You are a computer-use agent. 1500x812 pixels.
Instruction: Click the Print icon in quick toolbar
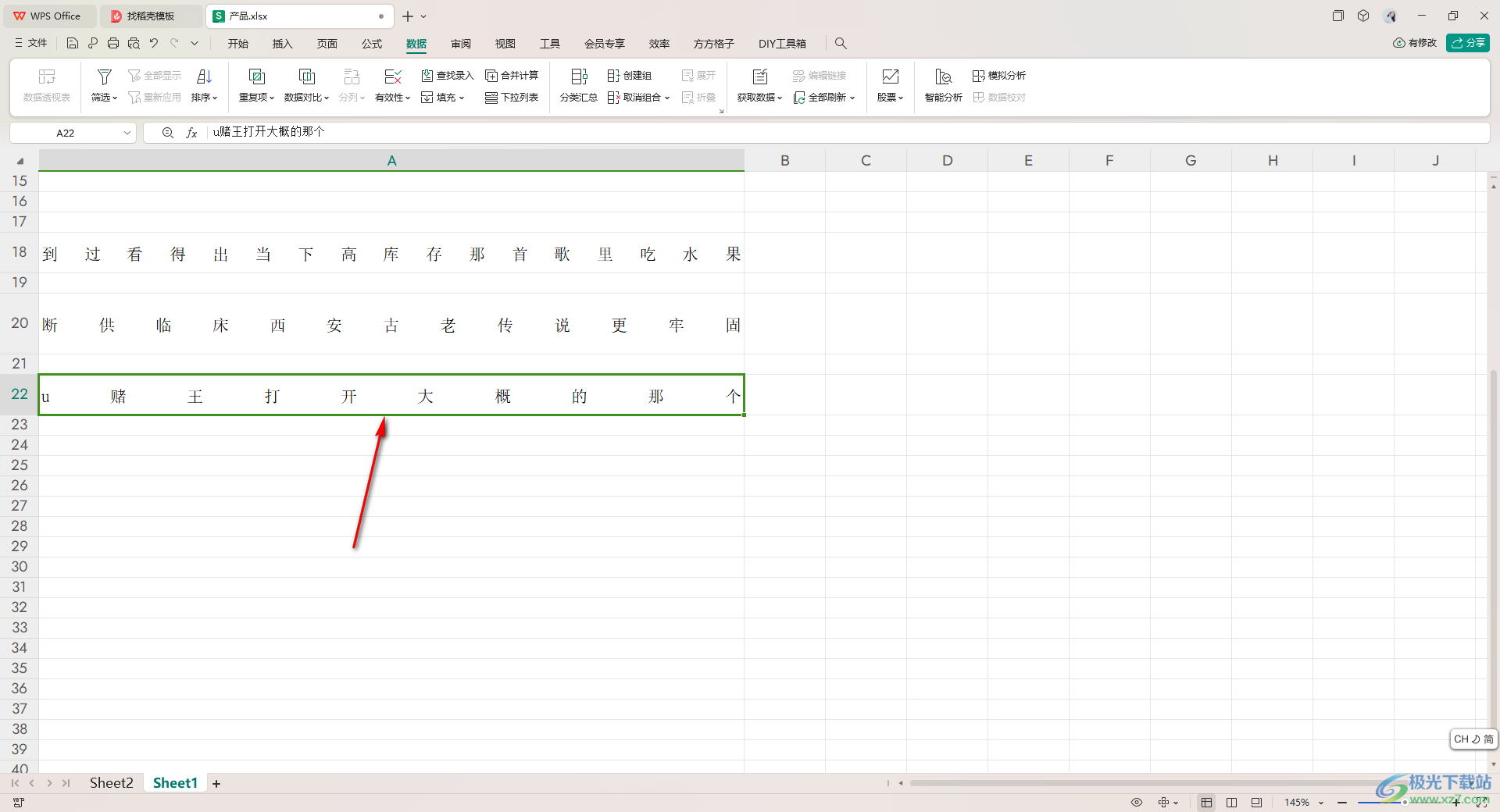(x=113, y=43)
